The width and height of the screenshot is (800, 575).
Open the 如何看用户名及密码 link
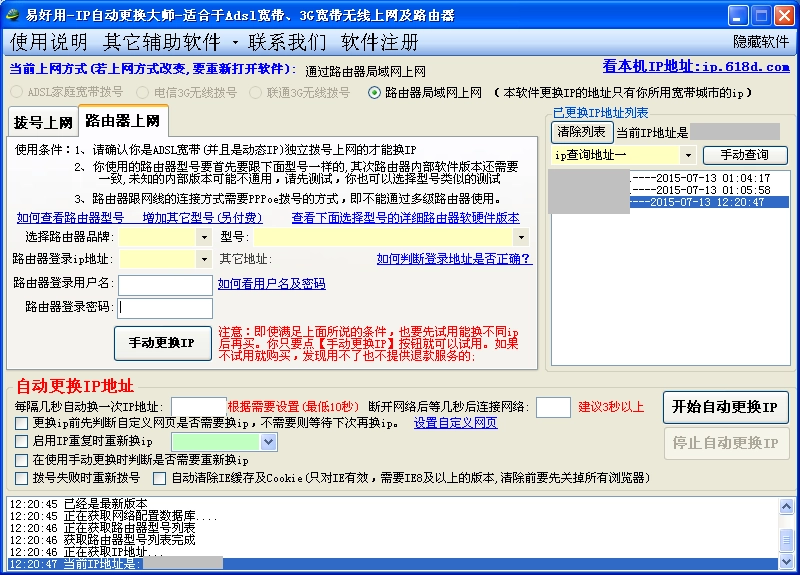pyautogui.click(x=271, y=284)
